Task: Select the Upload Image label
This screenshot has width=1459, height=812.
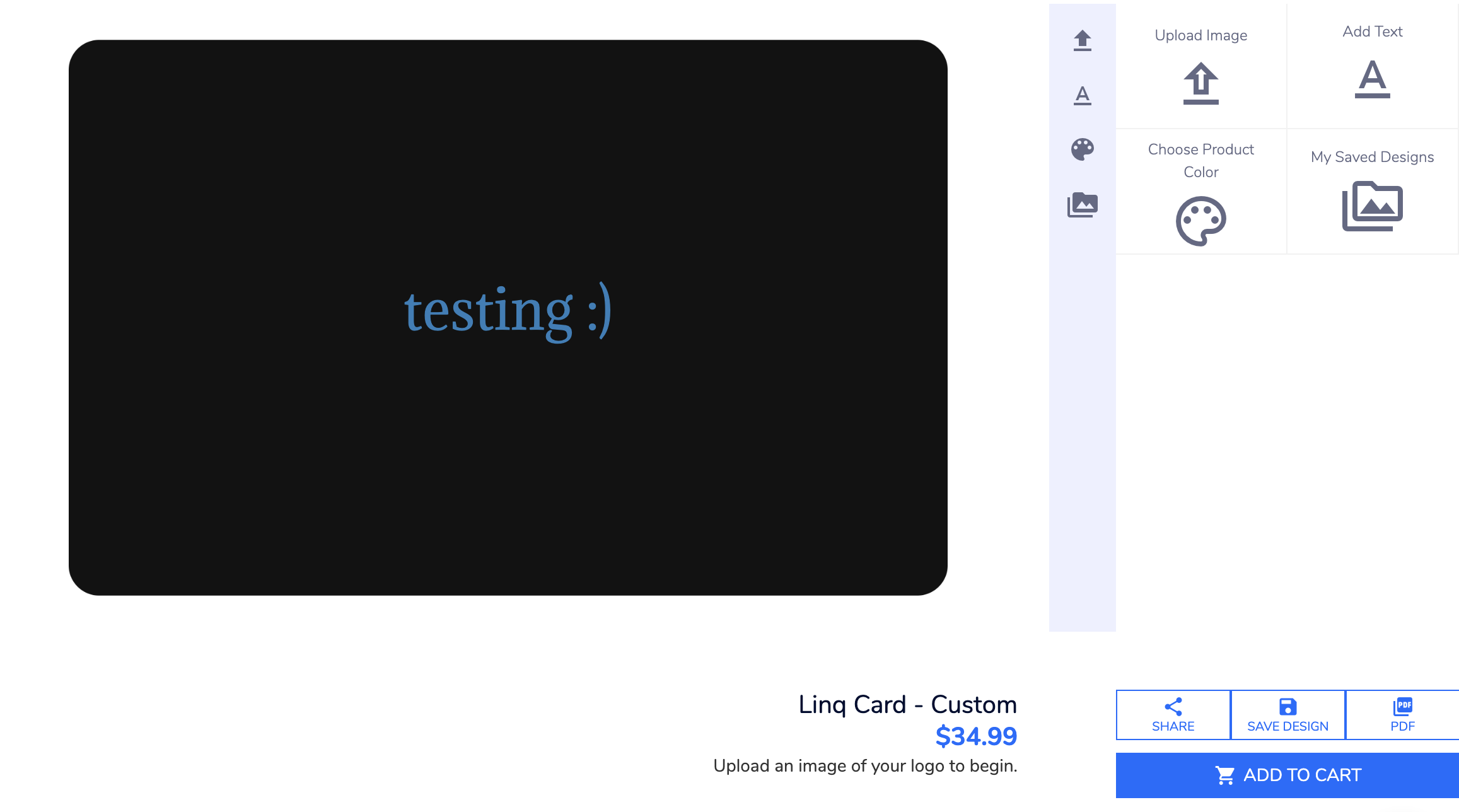Action: [x=1200, y=35]
